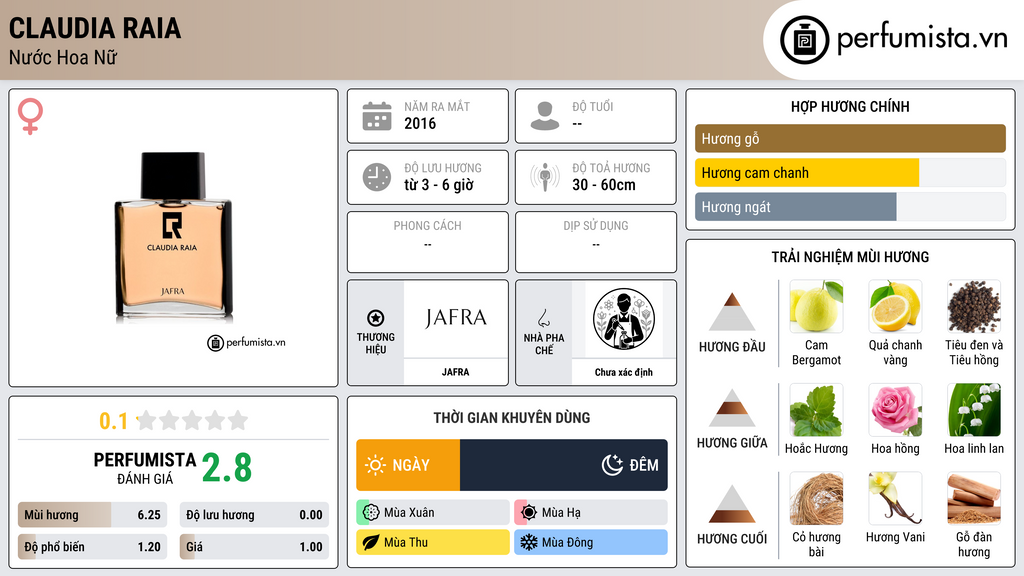The image size is (1024, 576).
Task: Select the Mùa Đông blue season bar
Action: (591, 542)
